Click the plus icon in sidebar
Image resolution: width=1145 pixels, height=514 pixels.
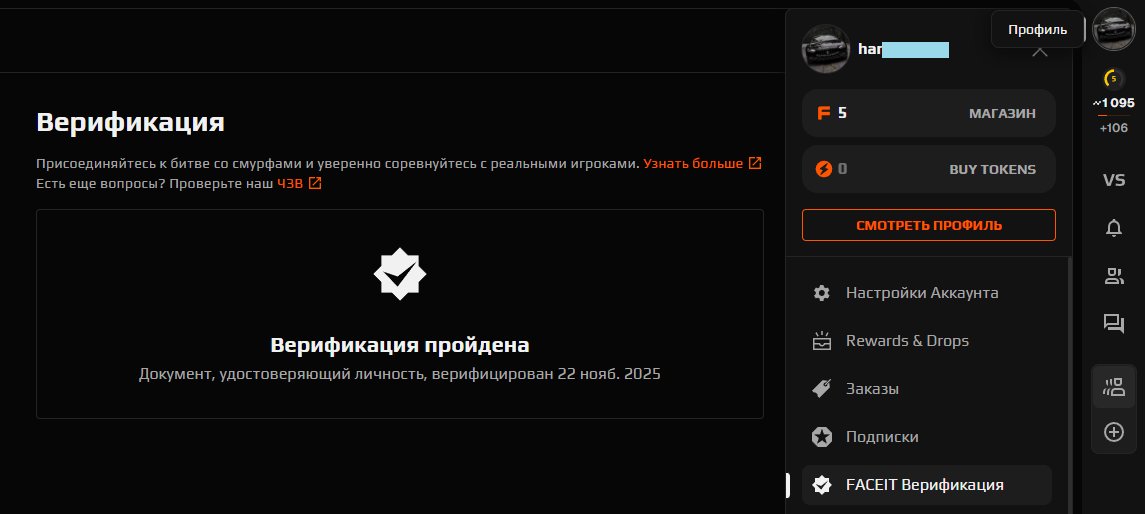click(x=1114, y=432)
